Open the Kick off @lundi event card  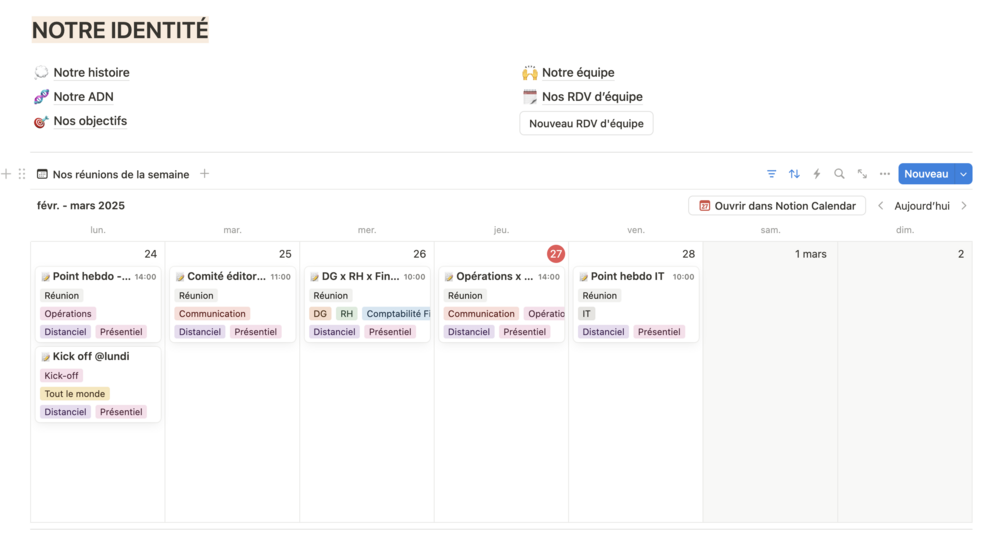pyautogui.click(x=91, y=356)
